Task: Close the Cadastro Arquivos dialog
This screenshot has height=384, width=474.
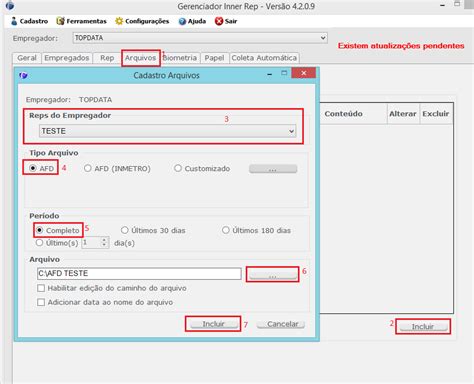Action: click(304, 73)
